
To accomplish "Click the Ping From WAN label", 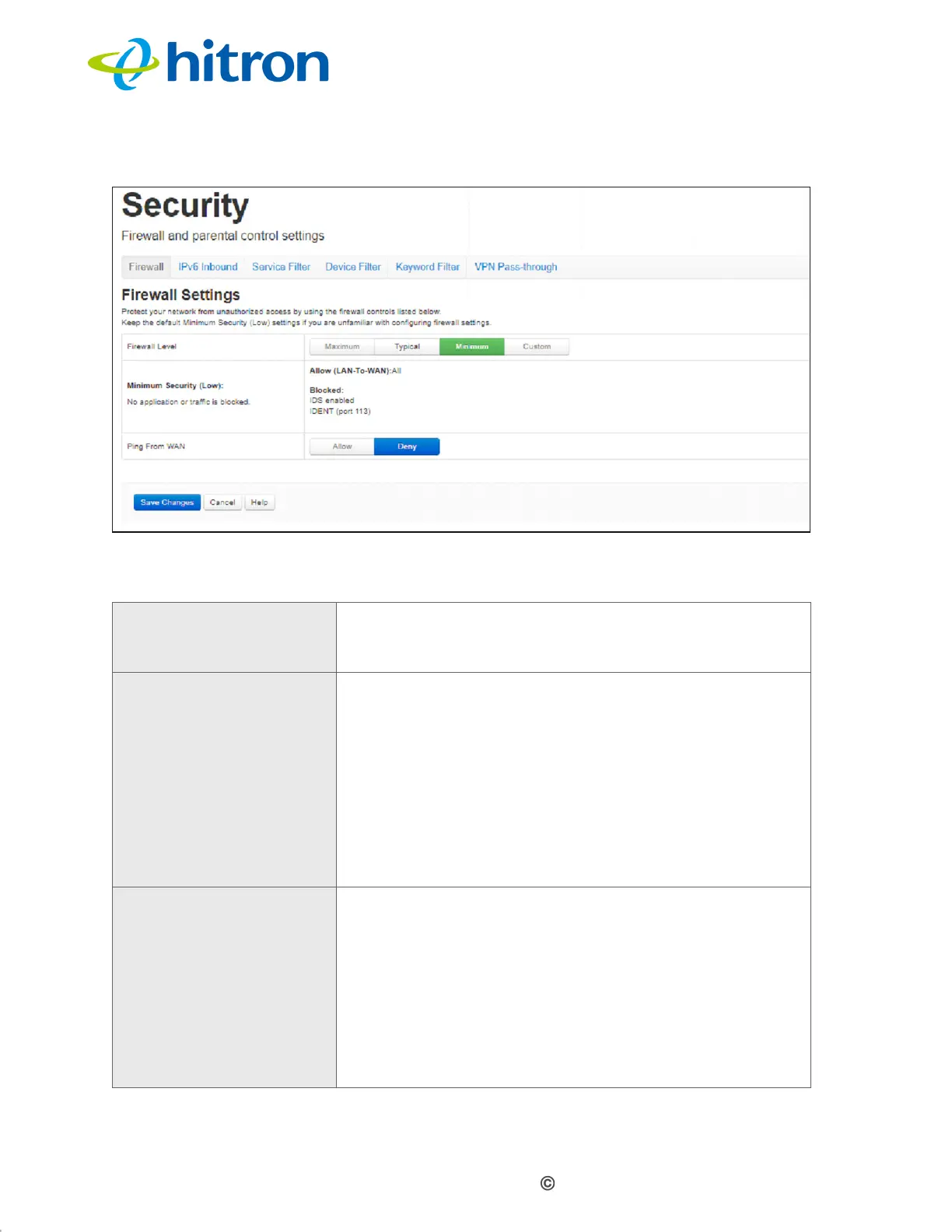I will [156, 446].
